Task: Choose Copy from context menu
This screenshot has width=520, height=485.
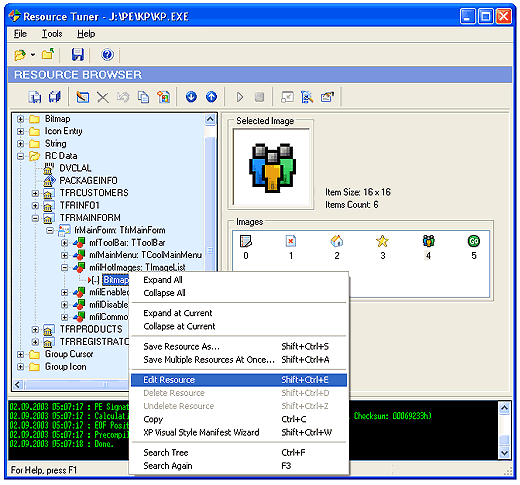Action: click(x=239, y=419)
